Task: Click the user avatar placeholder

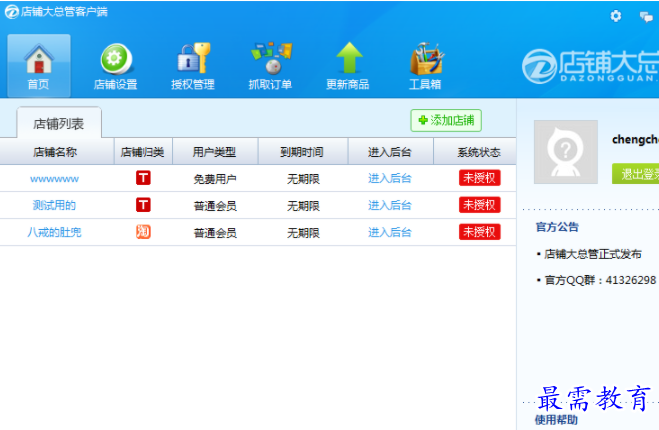Action: [x=566, y=152]
